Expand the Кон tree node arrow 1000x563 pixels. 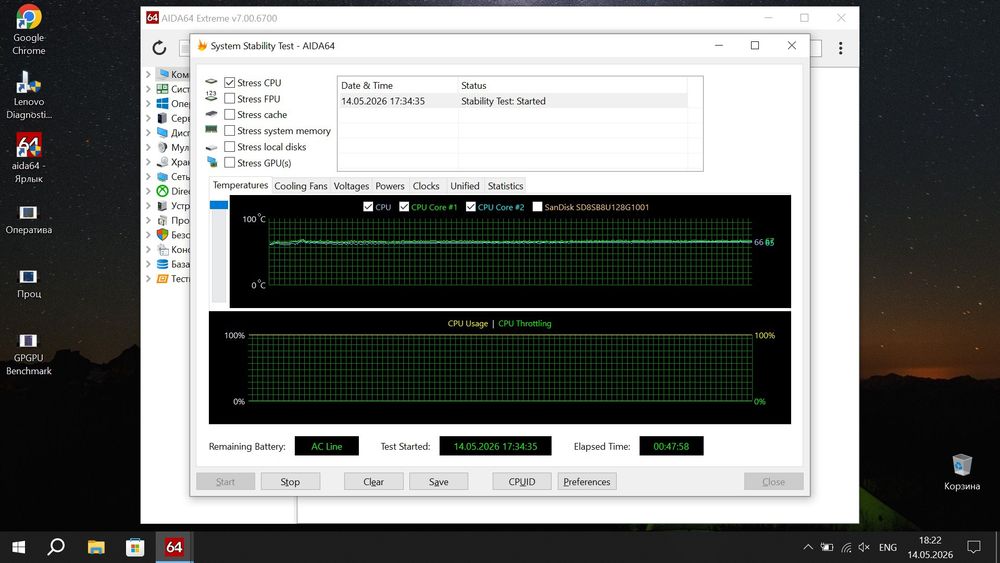[x=148, y=249]
